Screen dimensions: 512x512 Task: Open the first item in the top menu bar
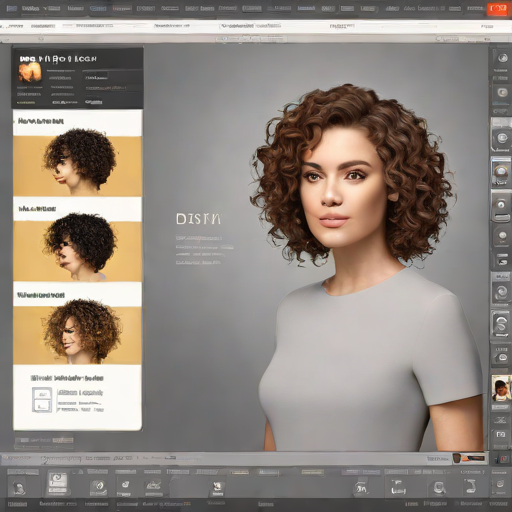(12, 9)
